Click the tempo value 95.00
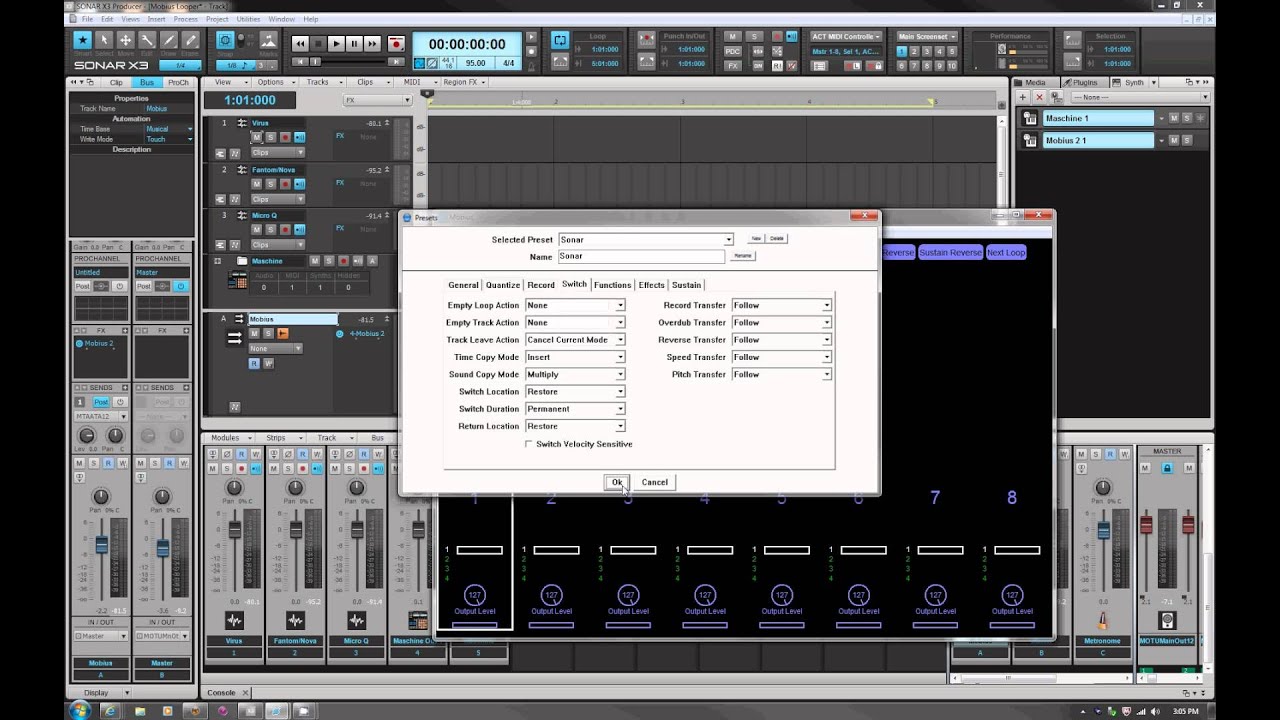 coord(475,63)
